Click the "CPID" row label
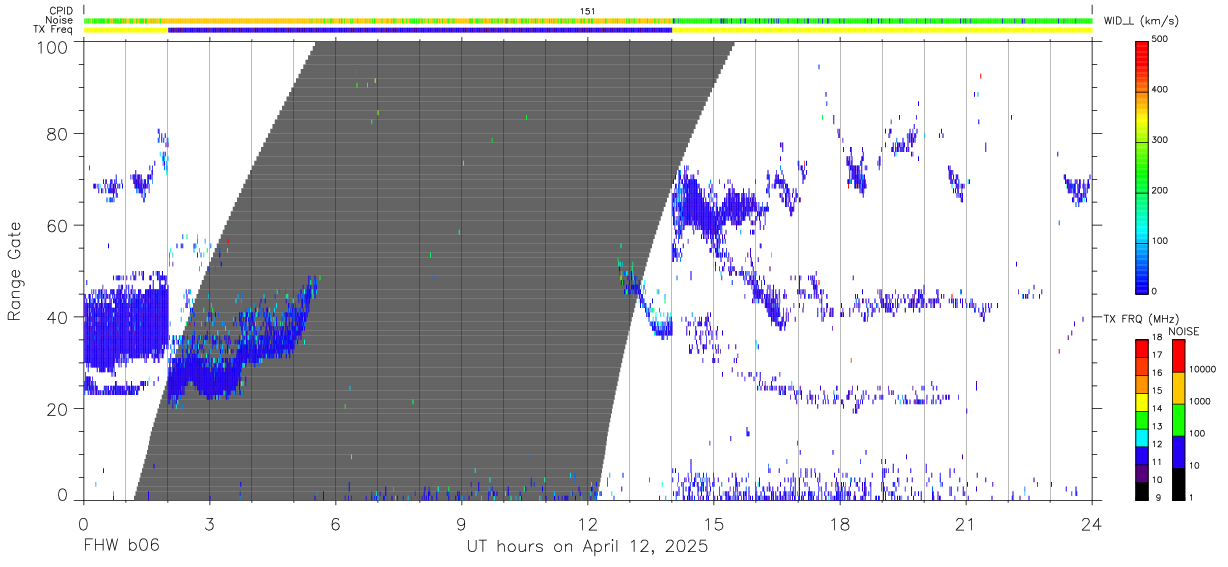This screenshot has height=567, width=1228. coord(60,10)
